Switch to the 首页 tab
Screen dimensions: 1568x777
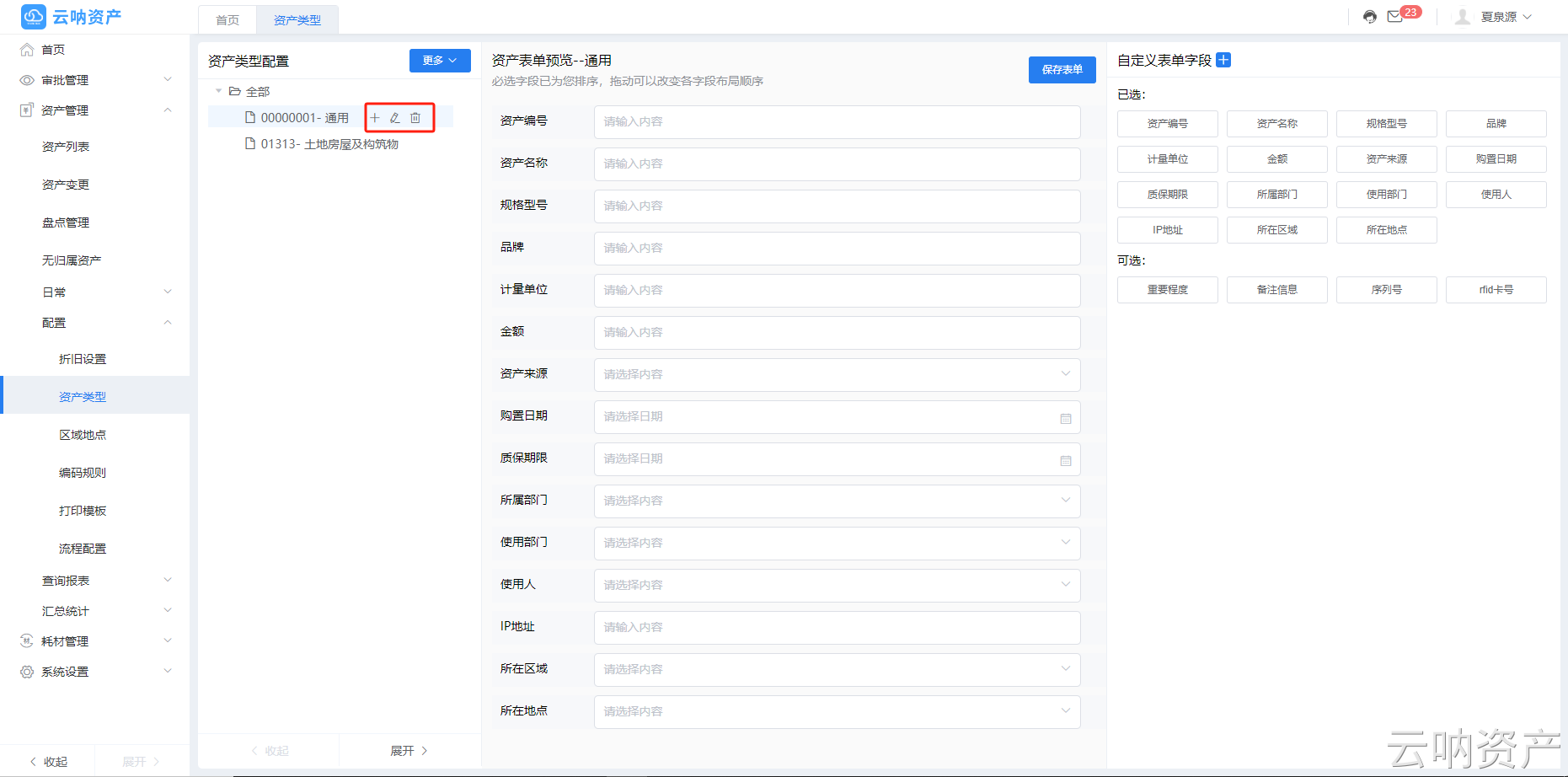226,19
